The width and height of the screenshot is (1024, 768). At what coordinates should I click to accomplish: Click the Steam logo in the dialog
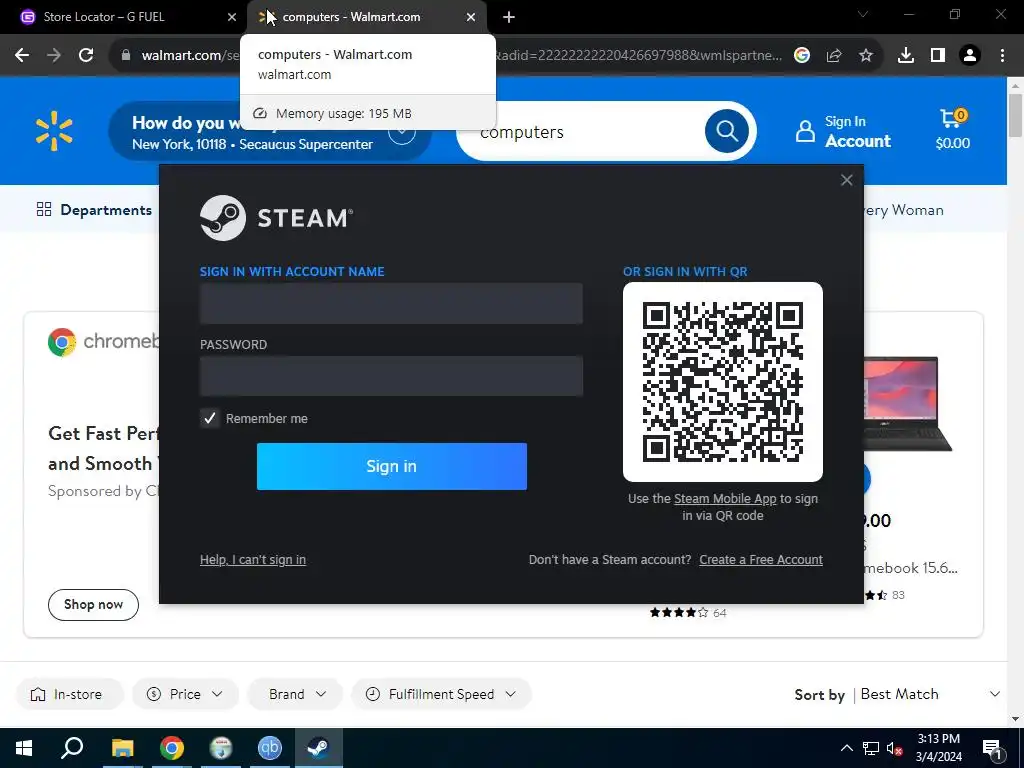pos(276,218)
